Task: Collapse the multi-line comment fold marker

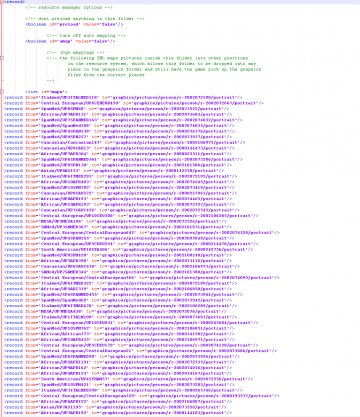Action: (x=2, y=58)
